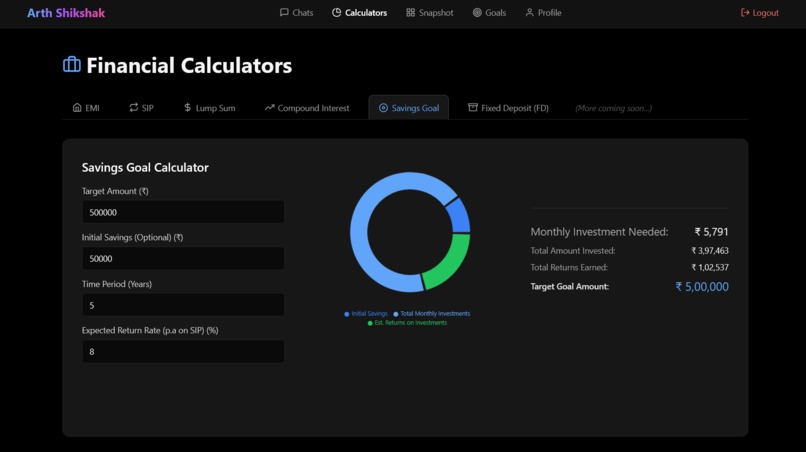Image resolution: width=806 pixels, height=452 pixels.
Task: Click the SIP repeat arrows icon
Action: coord(134,107)
